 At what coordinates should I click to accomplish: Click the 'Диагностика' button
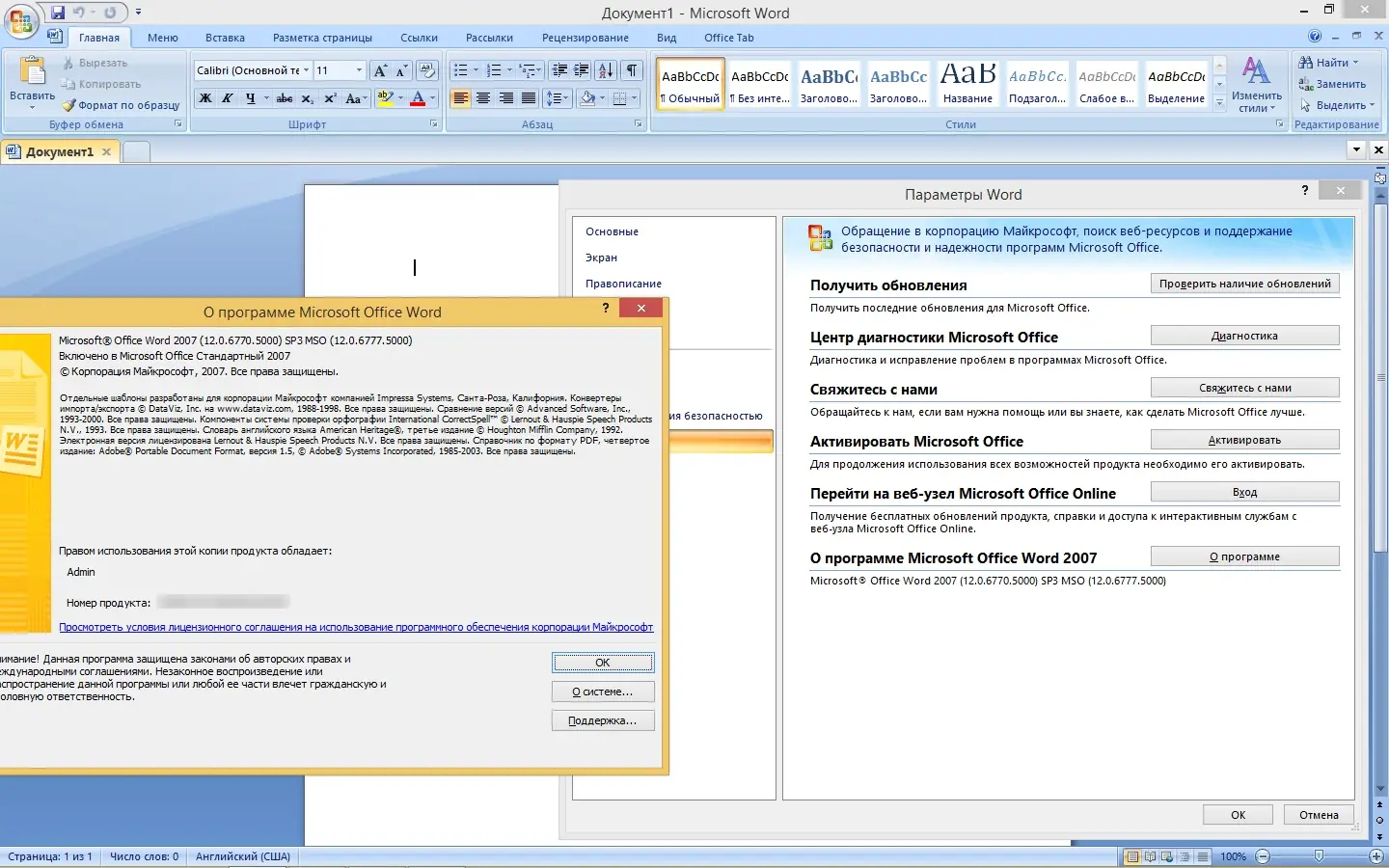coord(1244,336)
